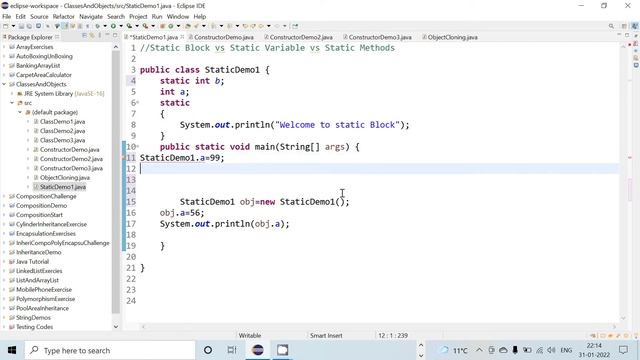The image size is (640, 360).
Task: Select the Java Tutorial project
Action: pyautogui.click(x=32, y=262)
